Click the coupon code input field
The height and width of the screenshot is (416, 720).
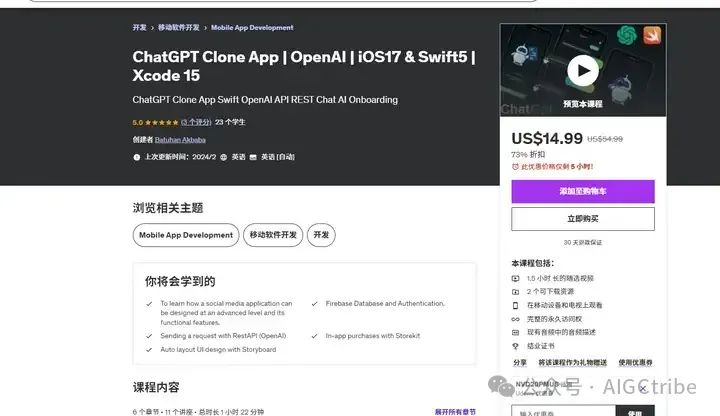pos(563,411)
